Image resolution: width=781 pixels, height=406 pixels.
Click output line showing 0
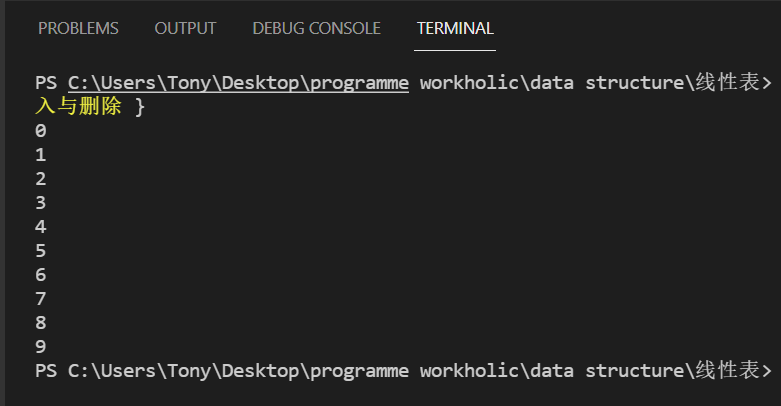click(41, 131)
